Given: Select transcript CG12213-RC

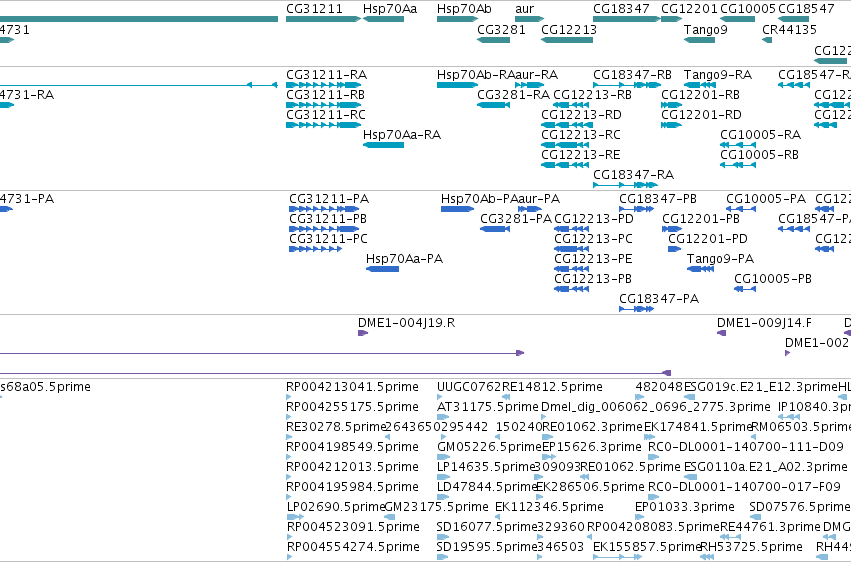Looking at the screenshot, I should pyautogui.click(x=581, y=135).
